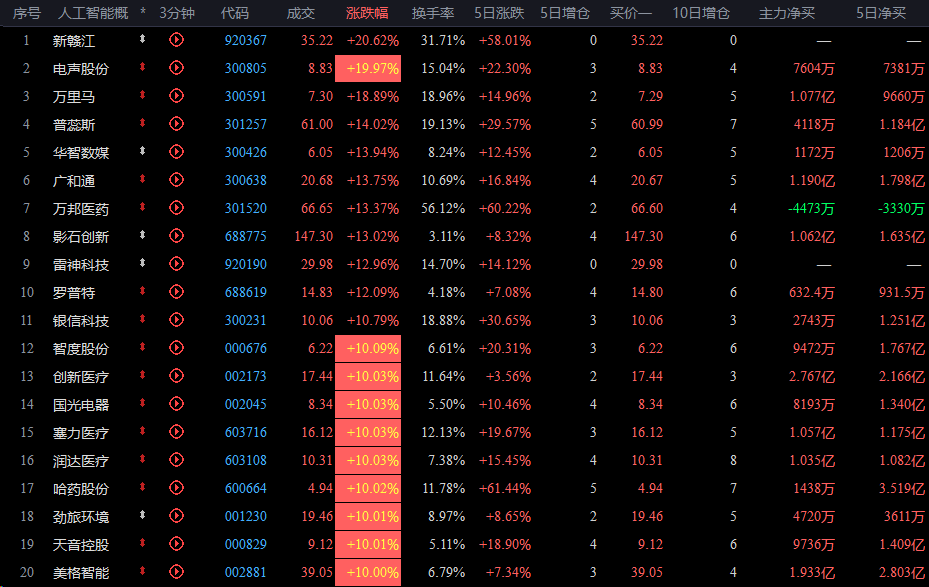Click the play icon in 罗普特 row

(177, 292)
